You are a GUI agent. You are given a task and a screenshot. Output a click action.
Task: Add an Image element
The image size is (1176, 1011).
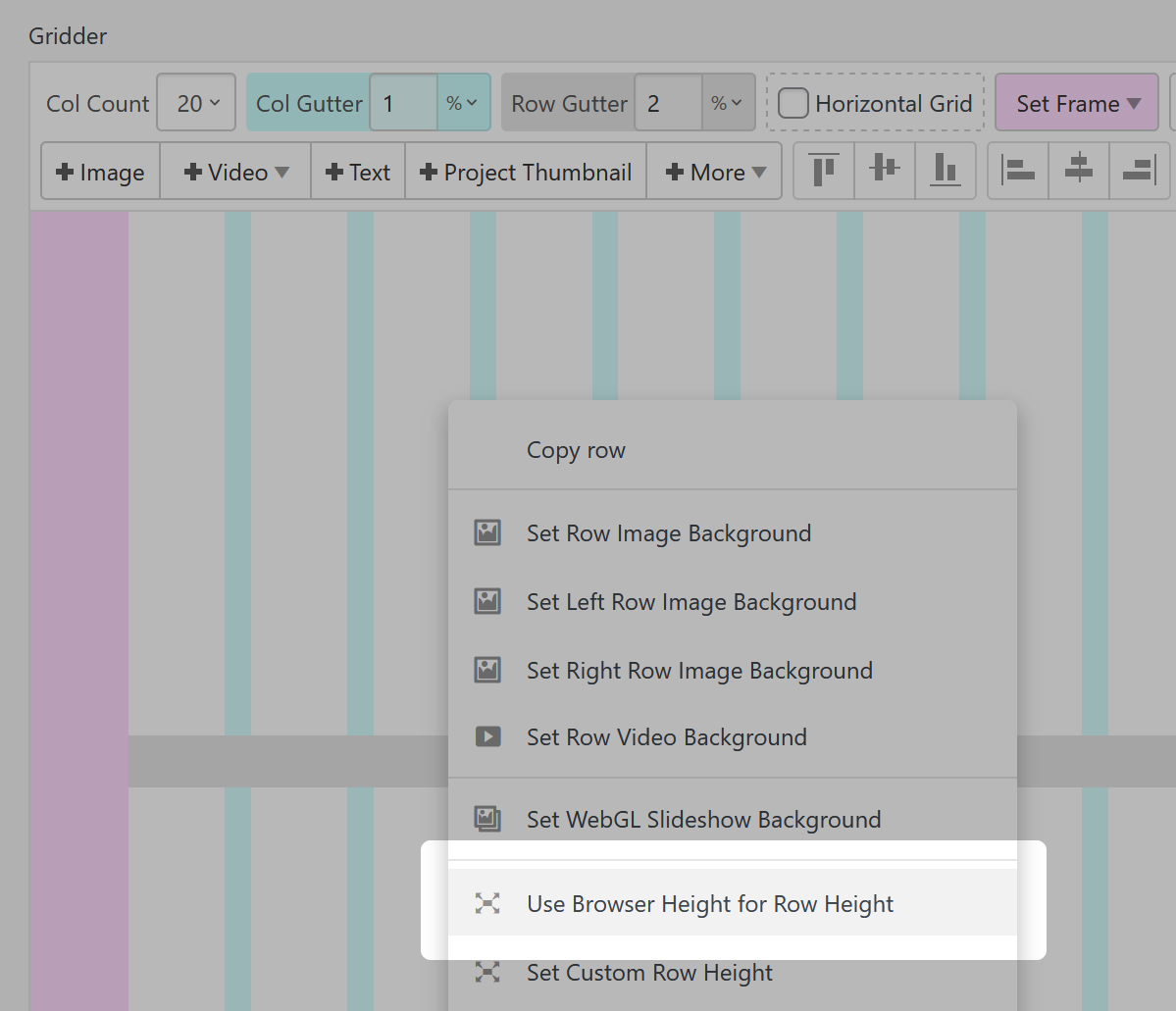pos(101,173)
